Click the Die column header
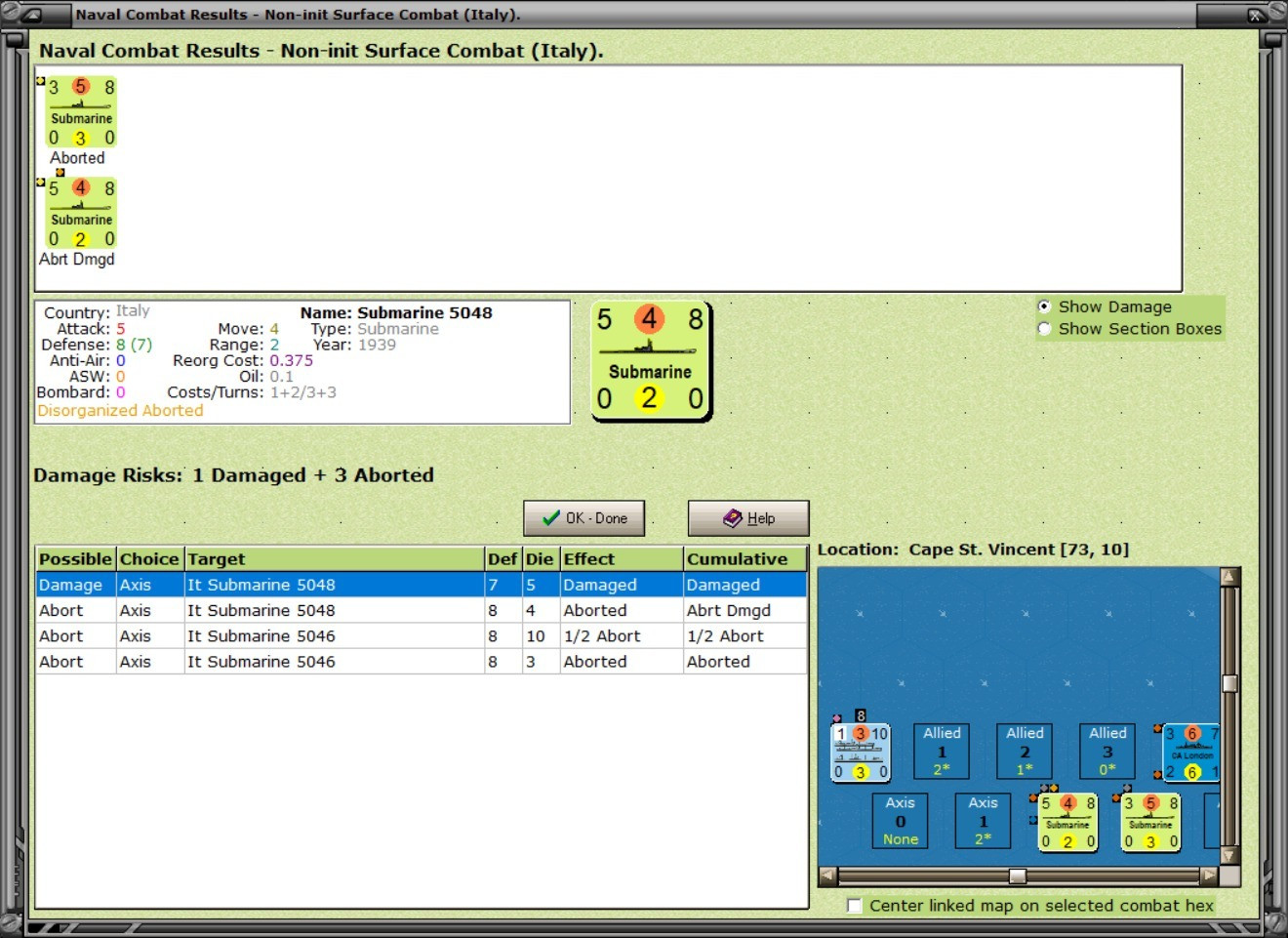This screenshot has height=938, width=1288. tap(541, 559)
